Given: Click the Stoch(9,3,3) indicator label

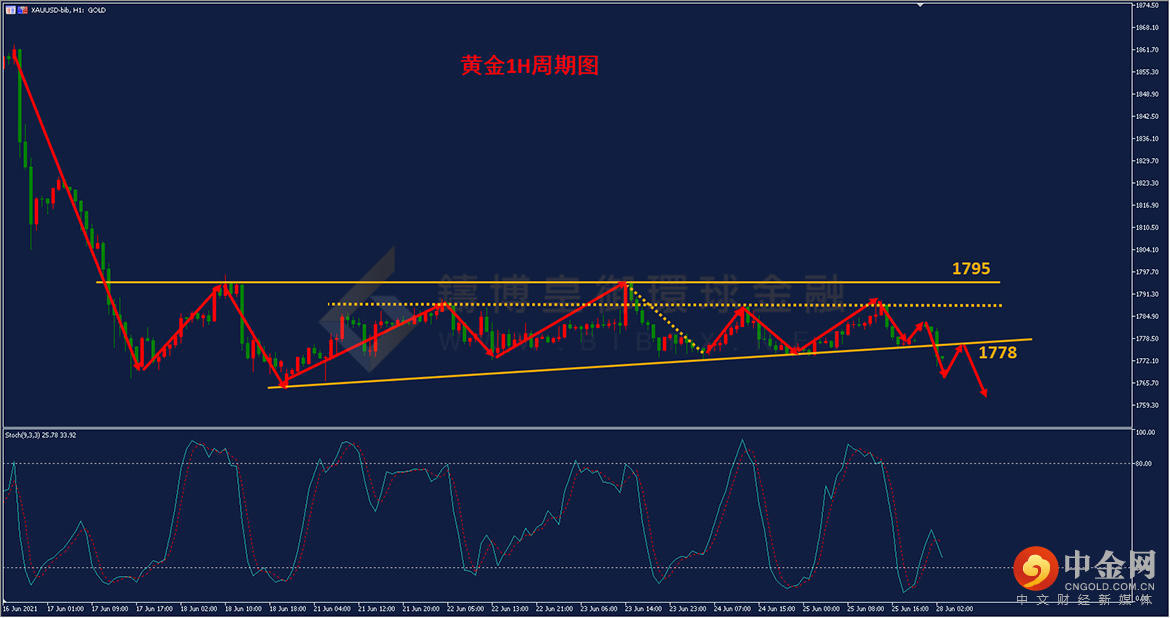Looking at the screenshot, I should [x=40, y=435].
